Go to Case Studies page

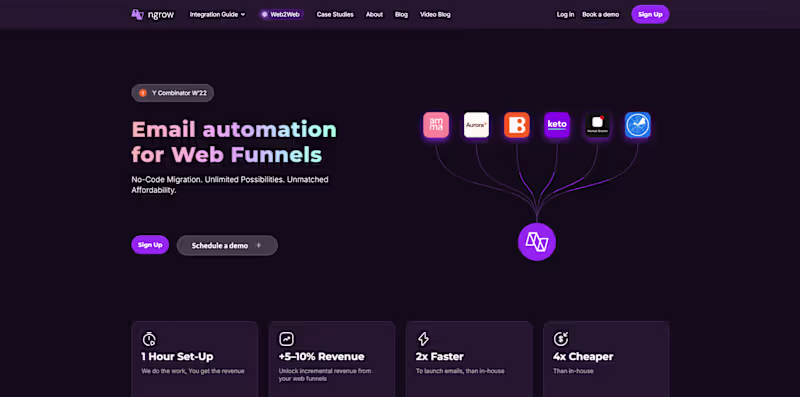tap(335, 14)
